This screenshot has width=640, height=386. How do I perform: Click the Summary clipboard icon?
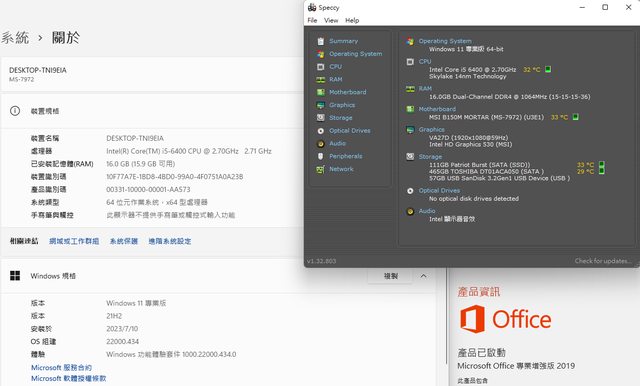(321, 41)
